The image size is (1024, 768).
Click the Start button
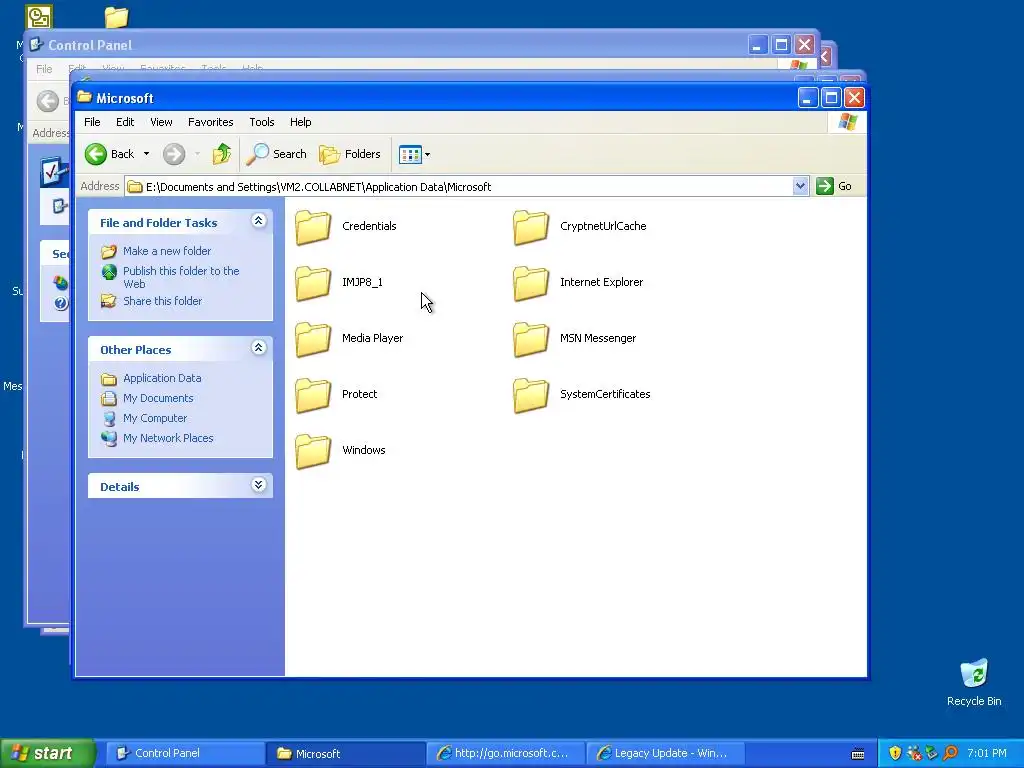click(x=47, y=753)
